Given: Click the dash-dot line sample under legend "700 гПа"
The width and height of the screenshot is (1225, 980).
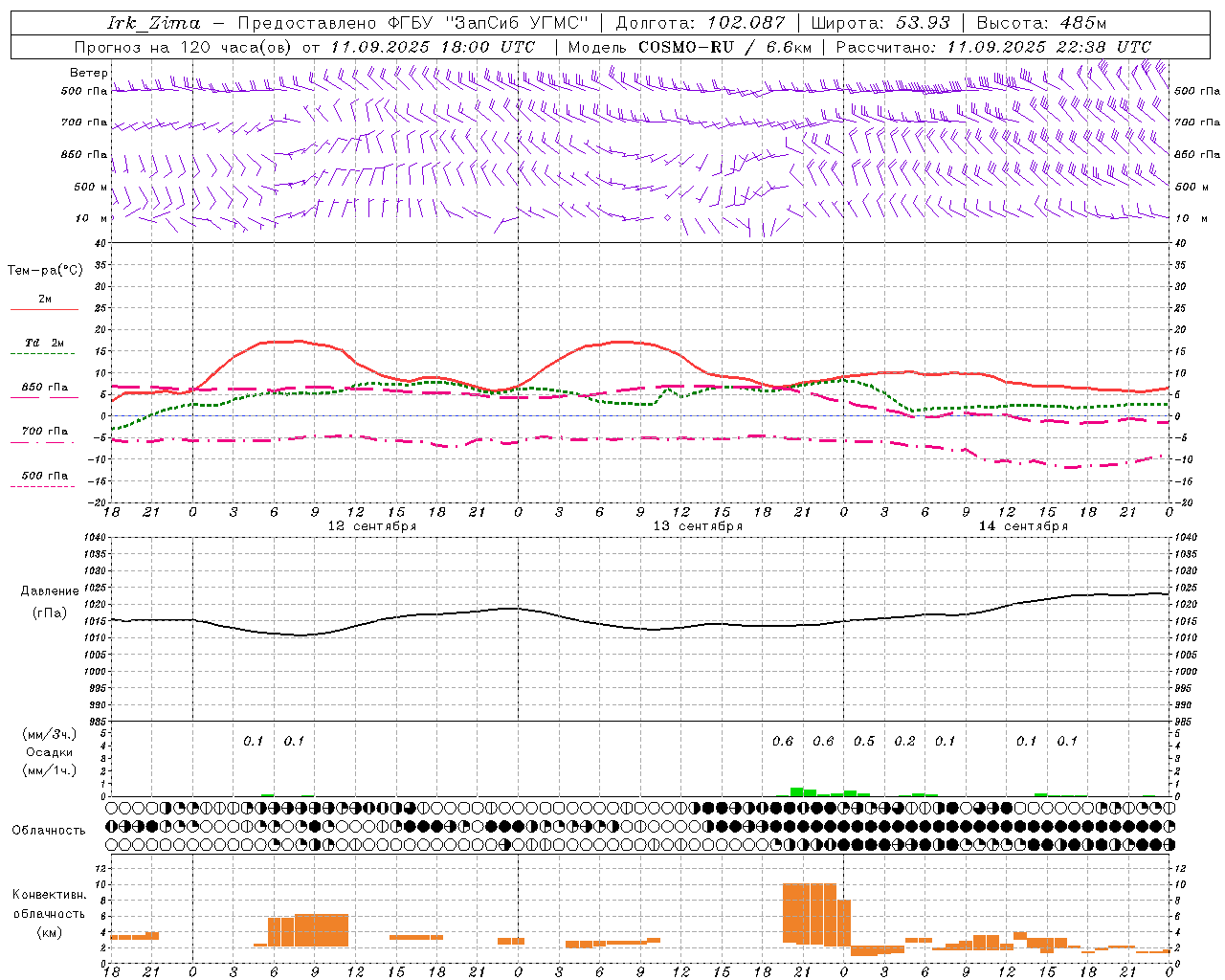Looking at the screenshot, I should click(42, 442).
